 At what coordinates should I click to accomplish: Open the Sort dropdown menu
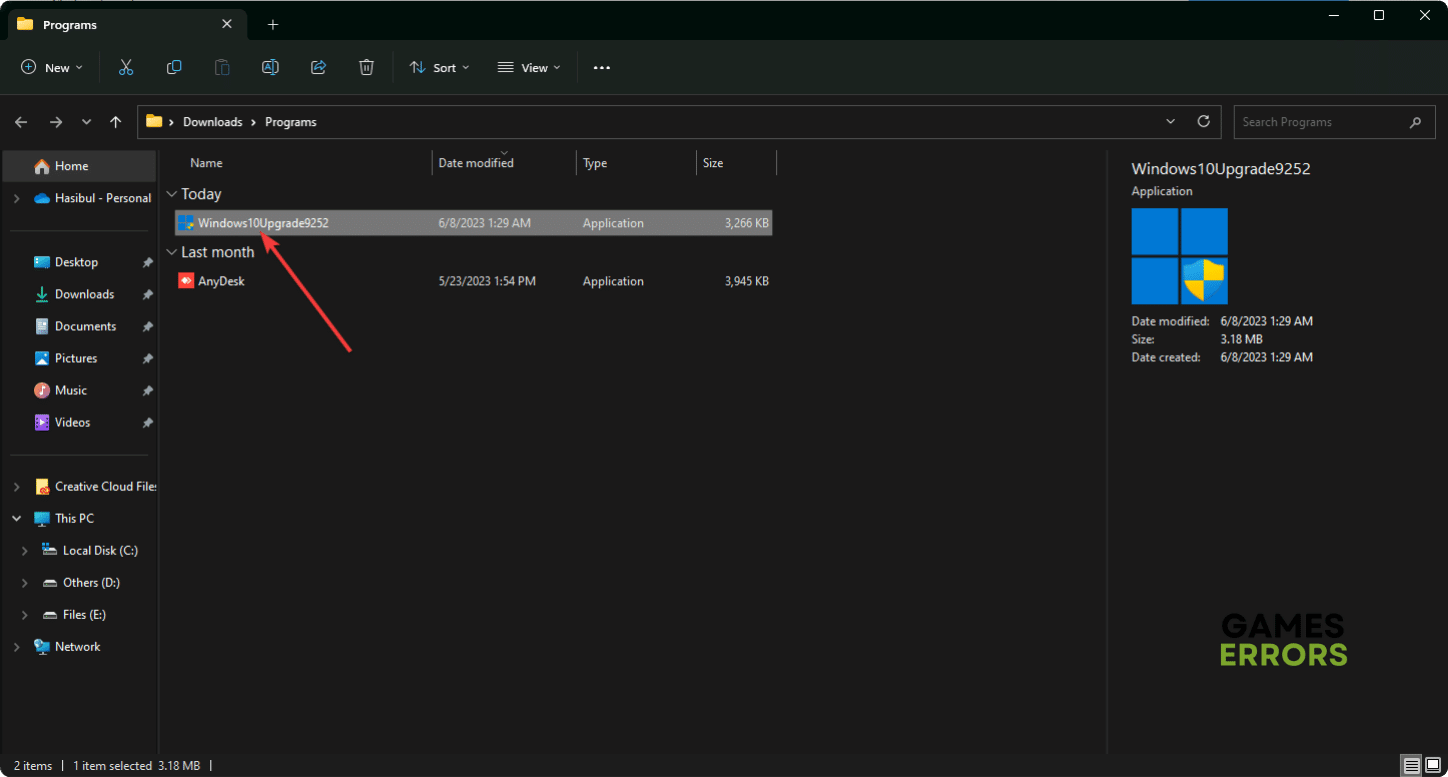pos(439,67)
